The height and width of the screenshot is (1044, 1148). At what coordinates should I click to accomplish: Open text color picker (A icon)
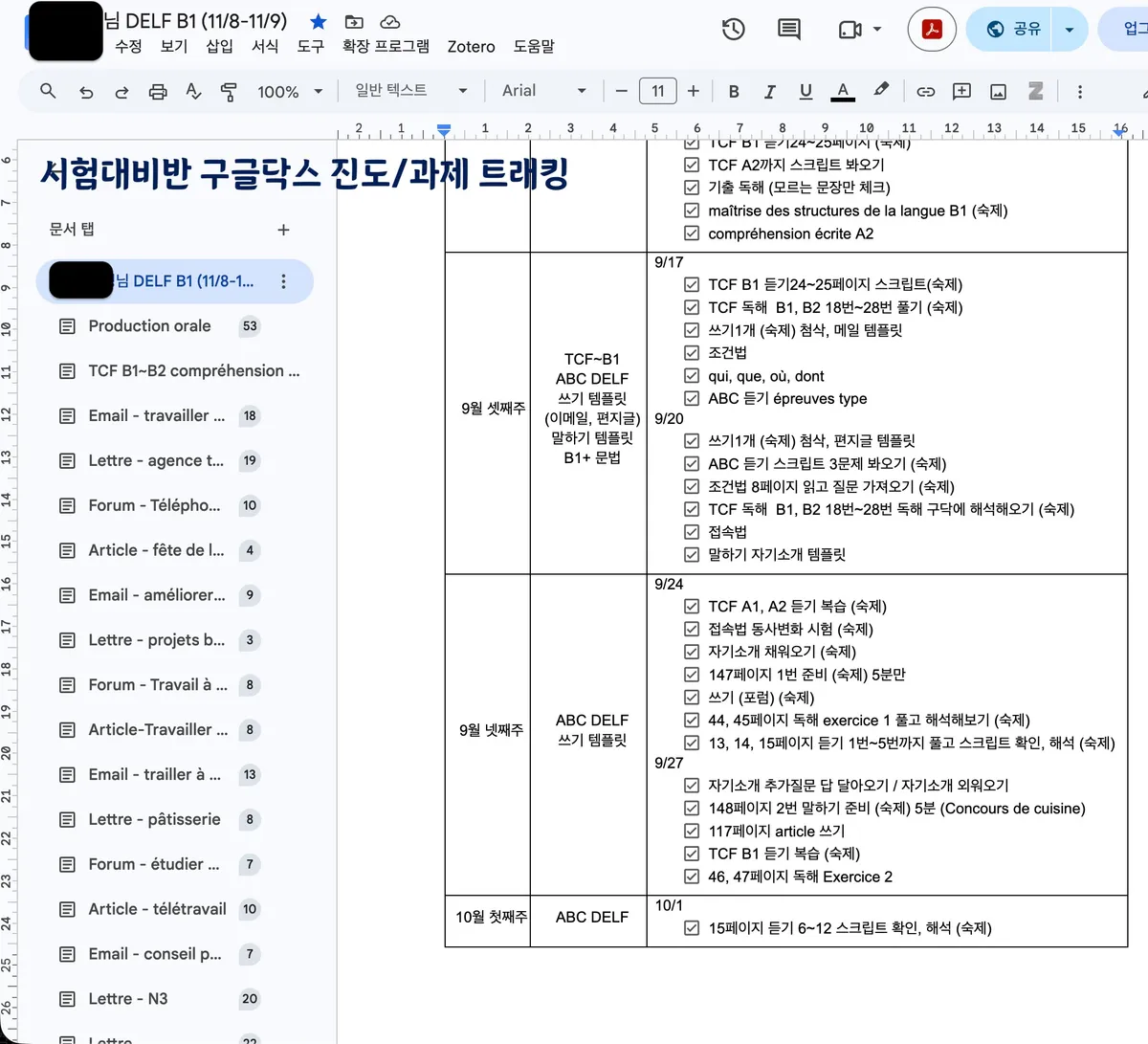pyautogui.click(x=842, y=92)
